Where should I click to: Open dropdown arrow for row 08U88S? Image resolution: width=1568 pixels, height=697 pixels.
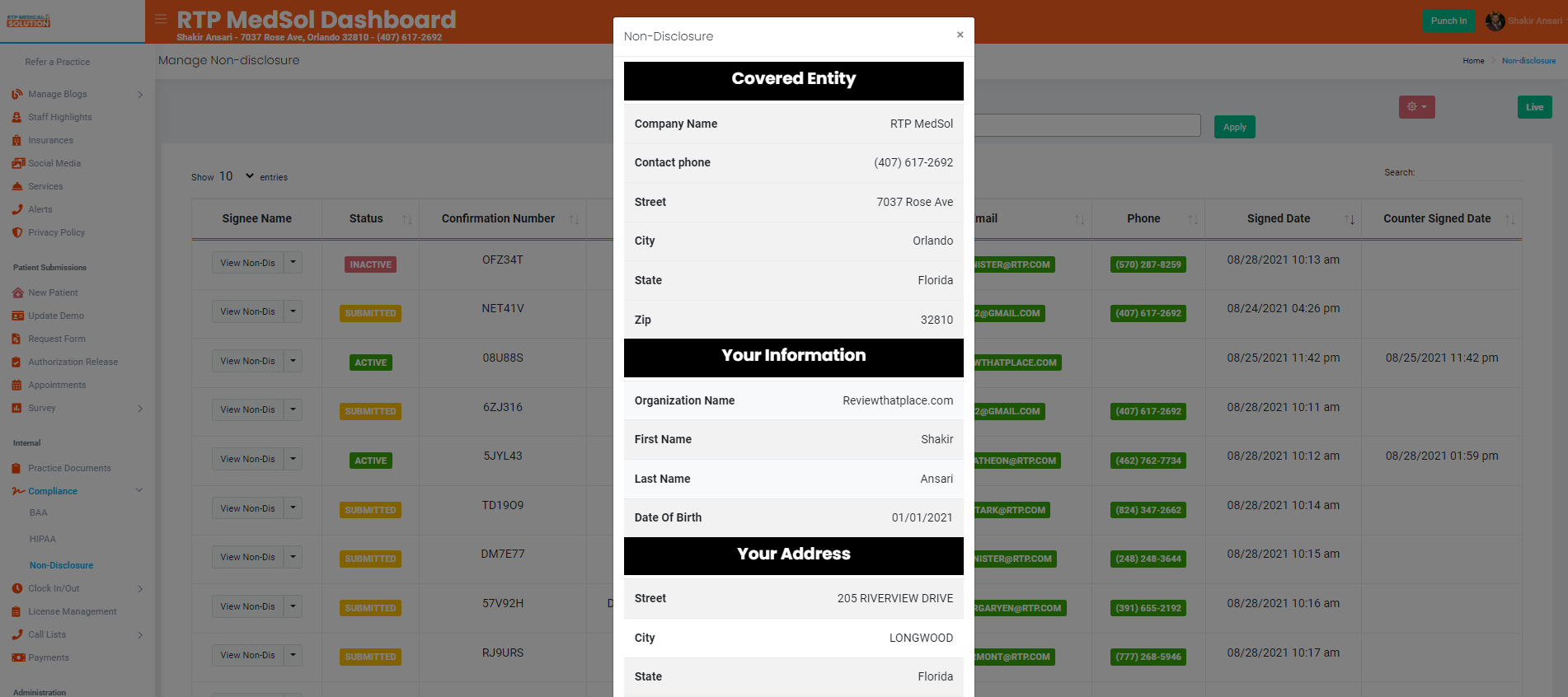(x=293, y=361)
